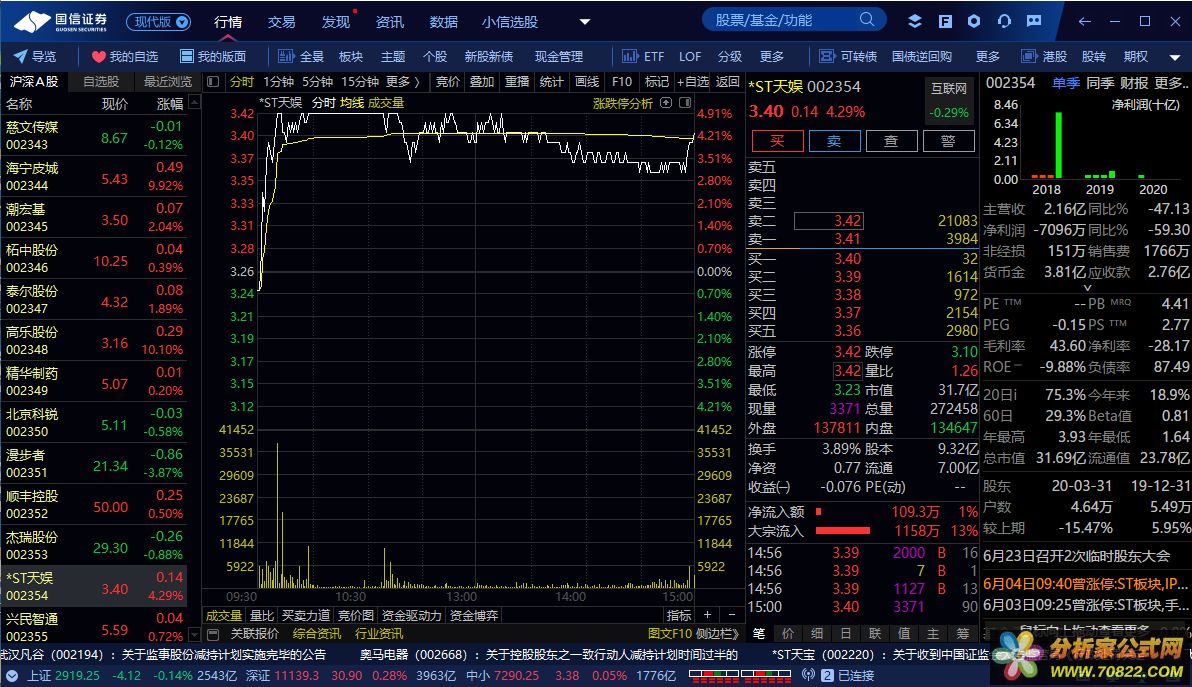Open the 交易 menu
Screen dimensions: 1192x687
click(x=281, y=22)
